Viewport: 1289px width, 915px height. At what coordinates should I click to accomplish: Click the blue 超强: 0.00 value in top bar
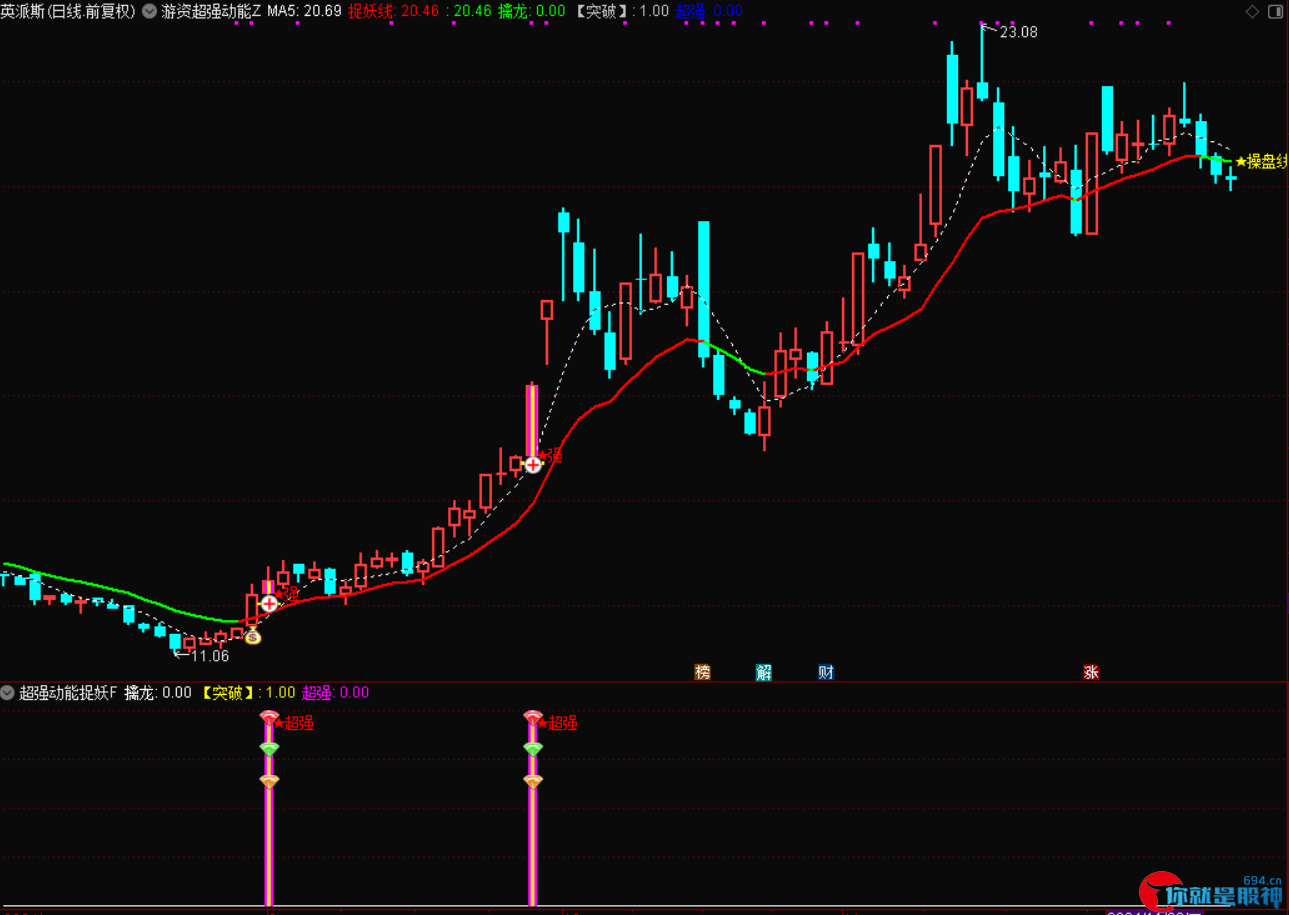709,12
